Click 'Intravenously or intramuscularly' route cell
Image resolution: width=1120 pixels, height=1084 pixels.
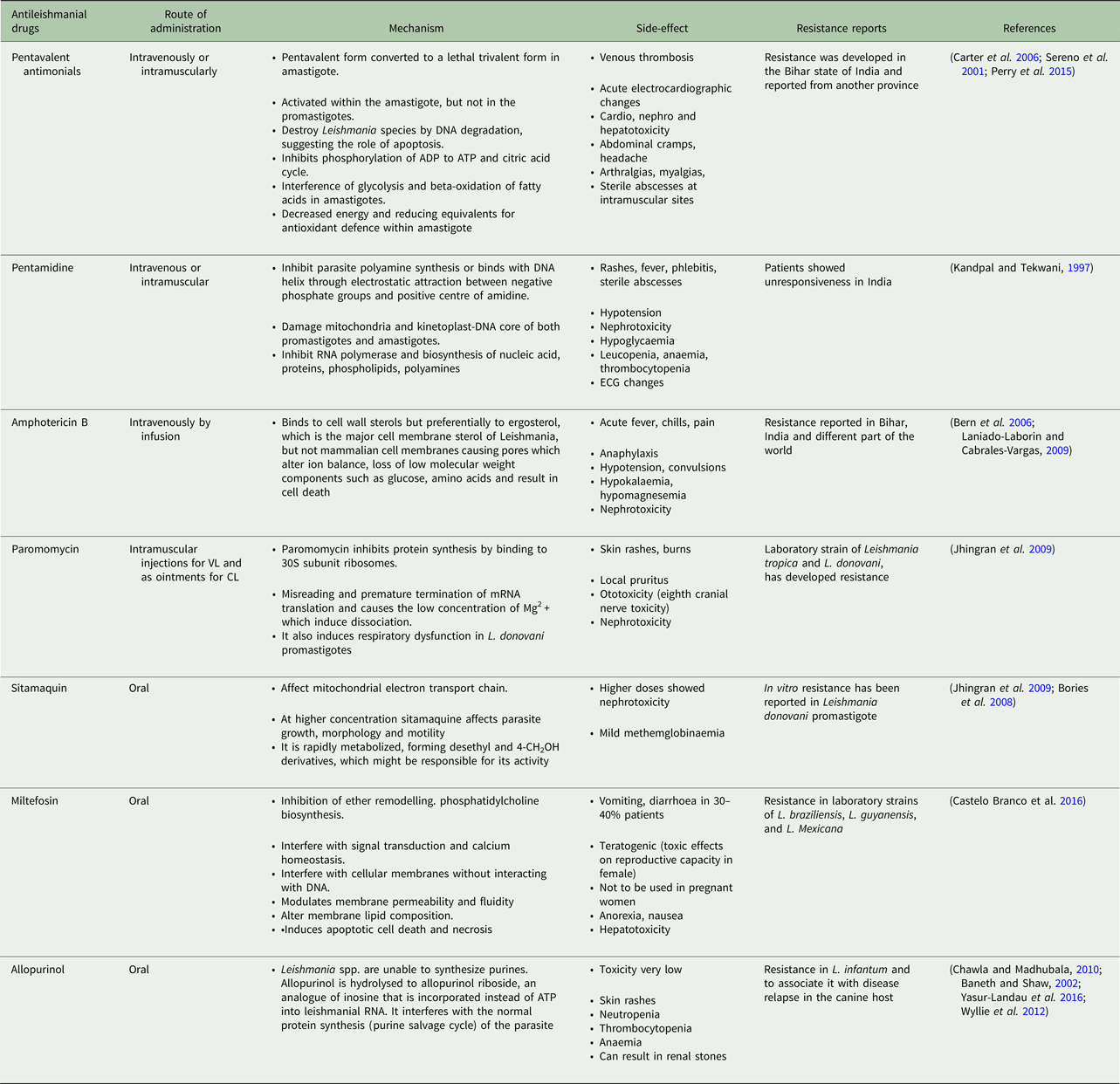[173, 65]
